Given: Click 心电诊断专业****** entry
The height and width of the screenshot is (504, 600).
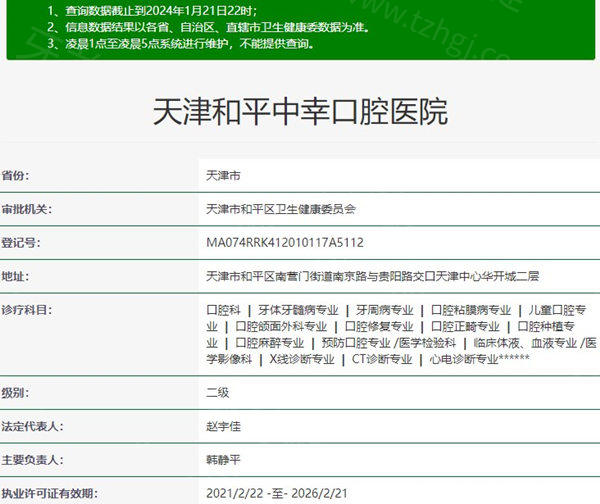Looking at the screenshot, I should pos(480,359).
